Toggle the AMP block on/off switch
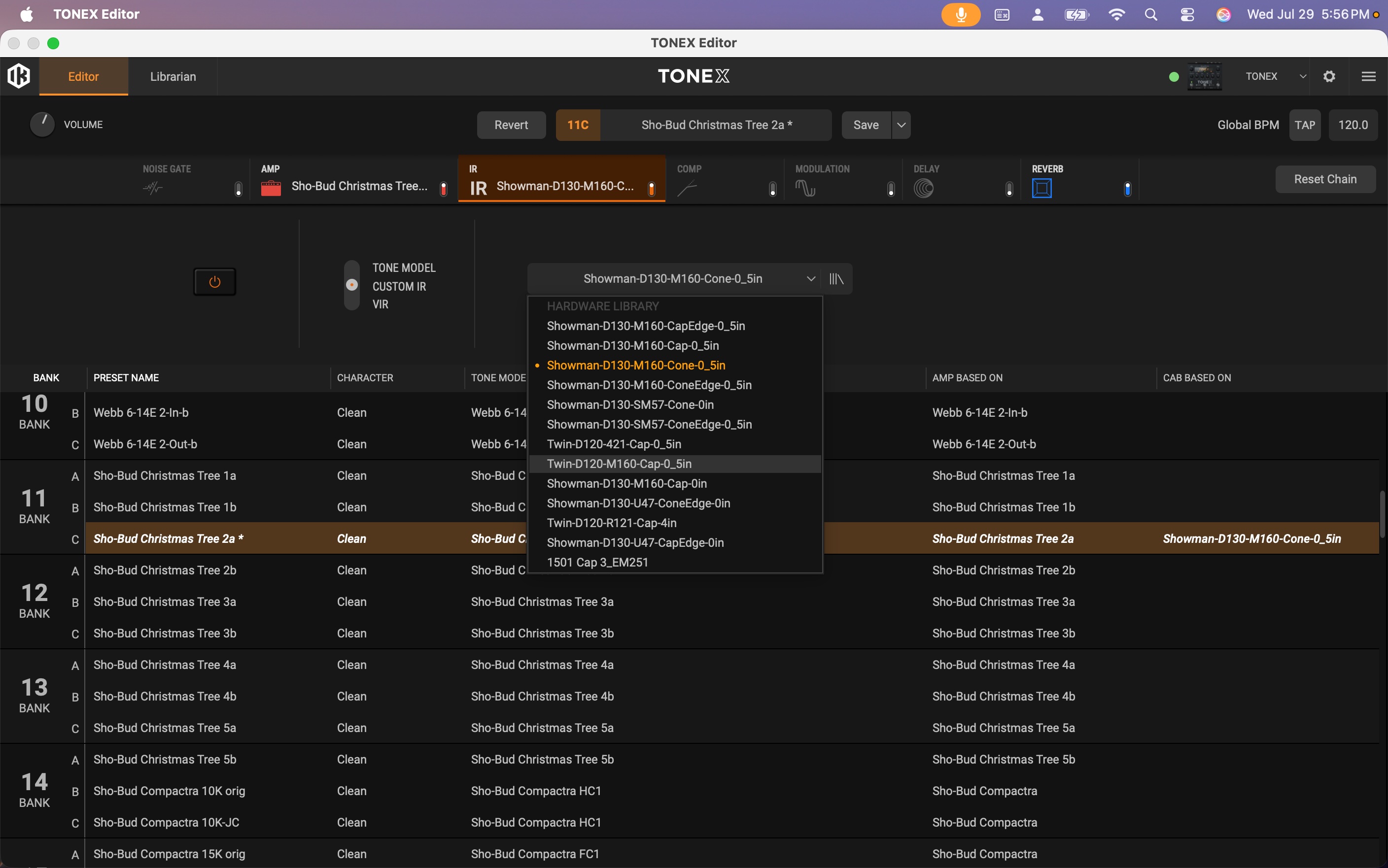Viewport: 1388px width, 868px height. [443, 189]
